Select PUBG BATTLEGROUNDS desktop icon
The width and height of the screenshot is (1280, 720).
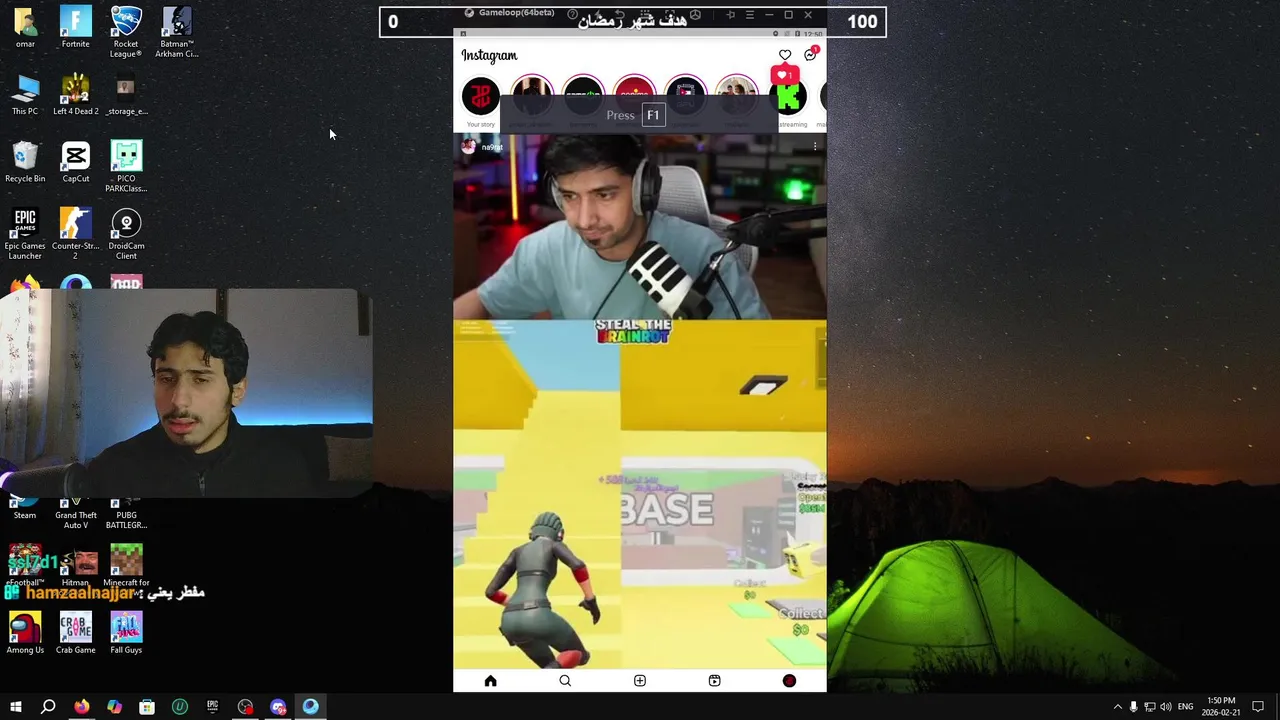coord(126,514)
